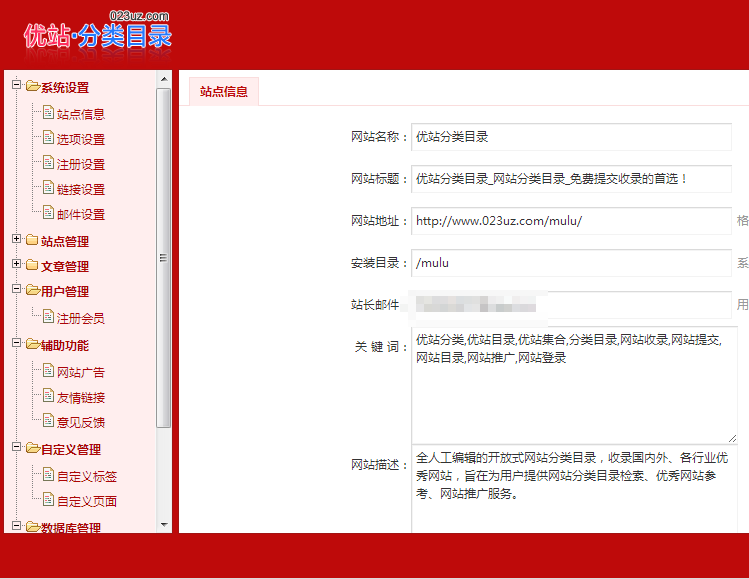Click the sidebar scrollbar up arrow
This screenshot has height=579, width=749.
coord(164,79)
